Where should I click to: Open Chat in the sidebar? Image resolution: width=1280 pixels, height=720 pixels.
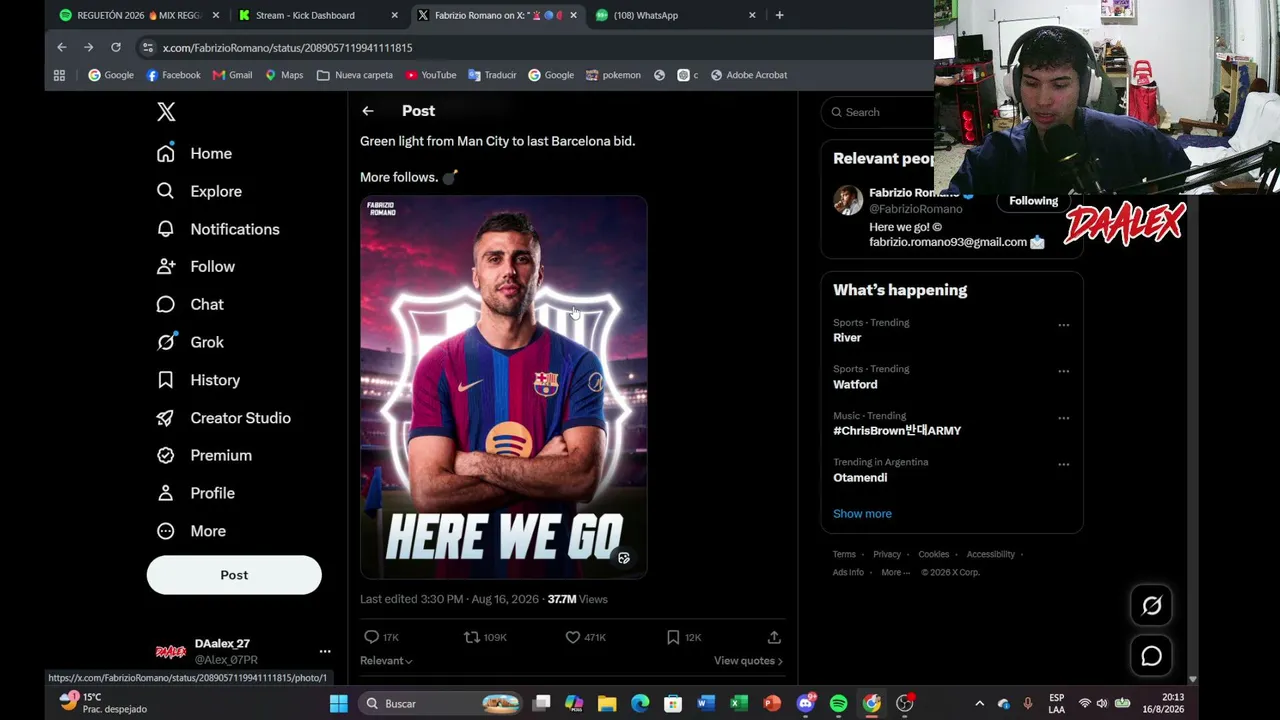191,305
